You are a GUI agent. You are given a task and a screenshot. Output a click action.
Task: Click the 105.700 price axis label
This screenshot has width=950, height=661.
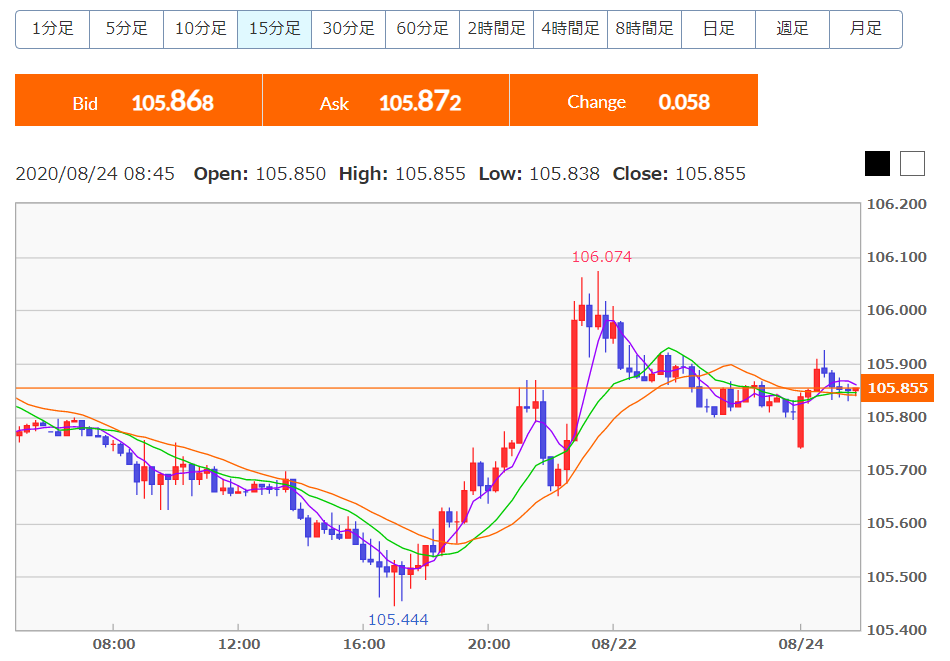tap(897, 470)
